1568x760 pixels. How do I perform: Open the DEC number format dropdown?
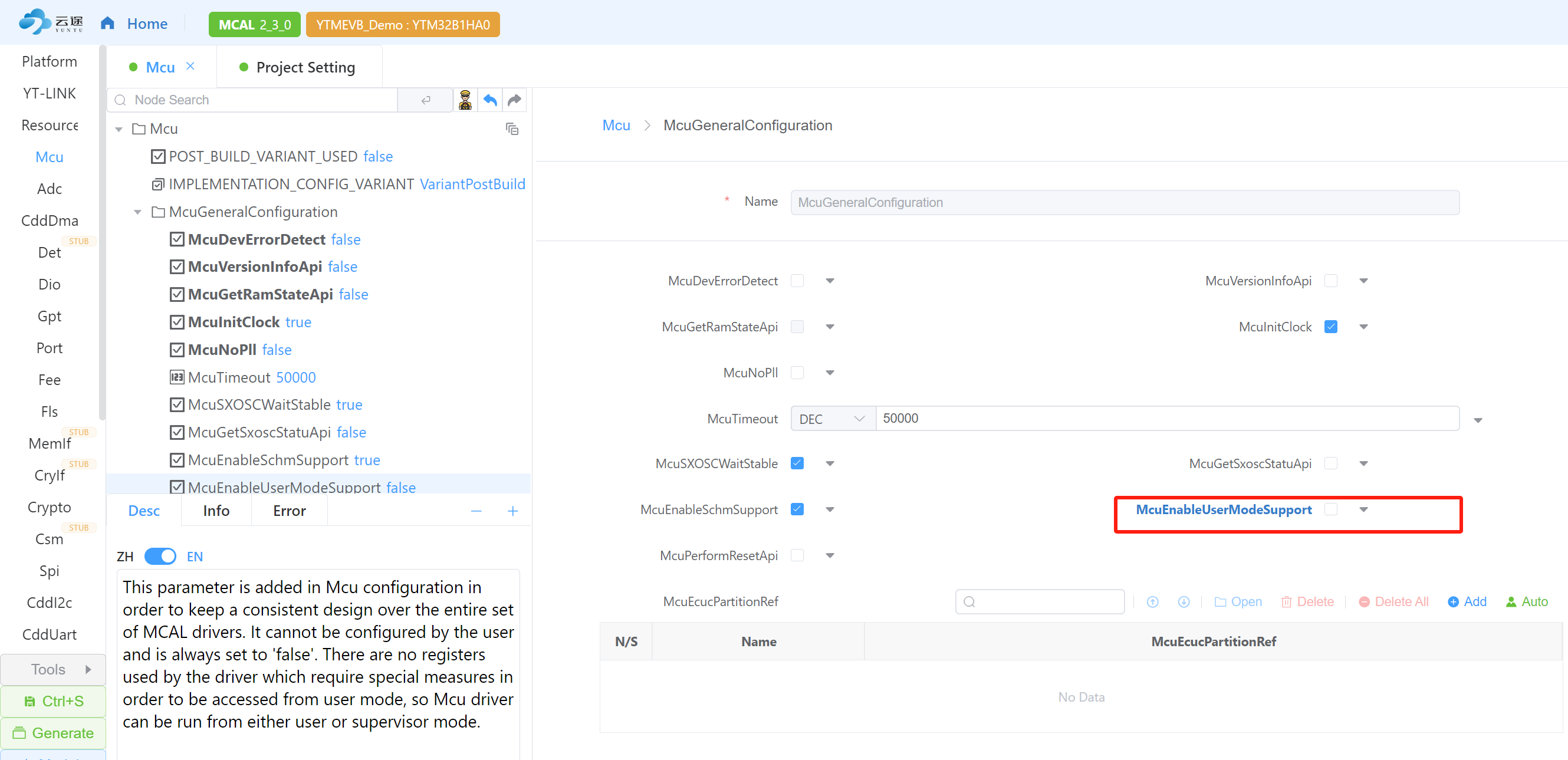[x=831, y=419]
